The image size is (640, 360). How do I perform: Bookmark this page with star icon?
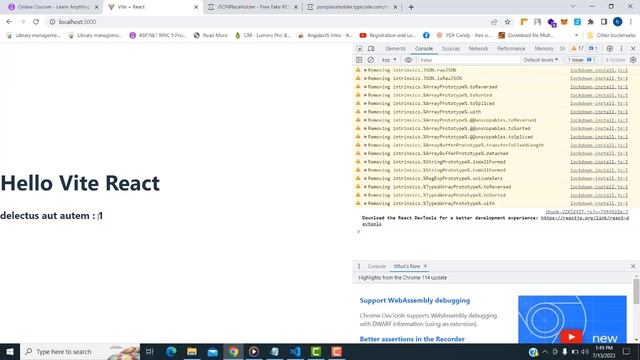click(507, 22)
